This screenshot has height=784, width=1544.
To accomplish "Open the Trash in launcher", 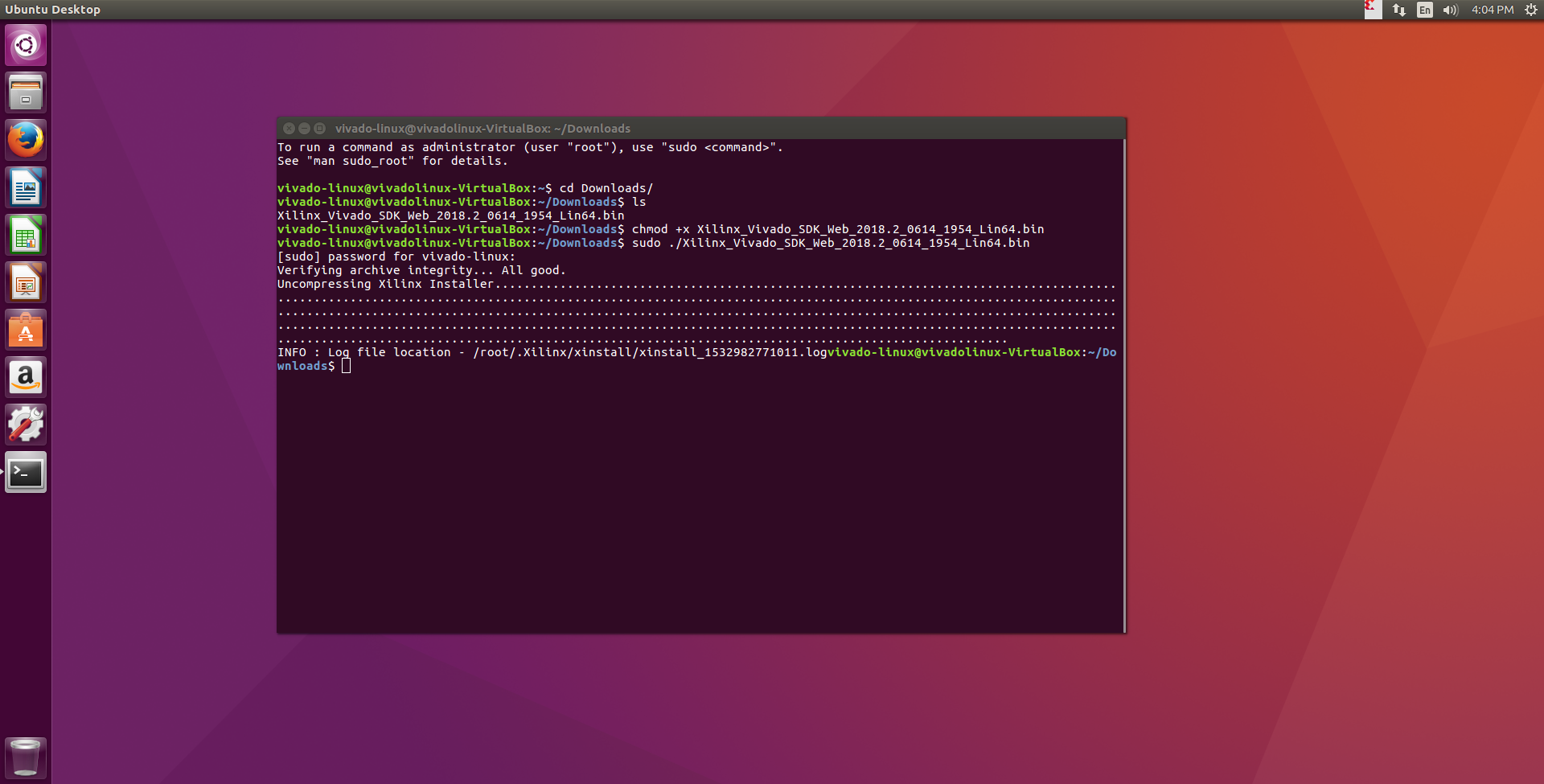I will 26,757.
